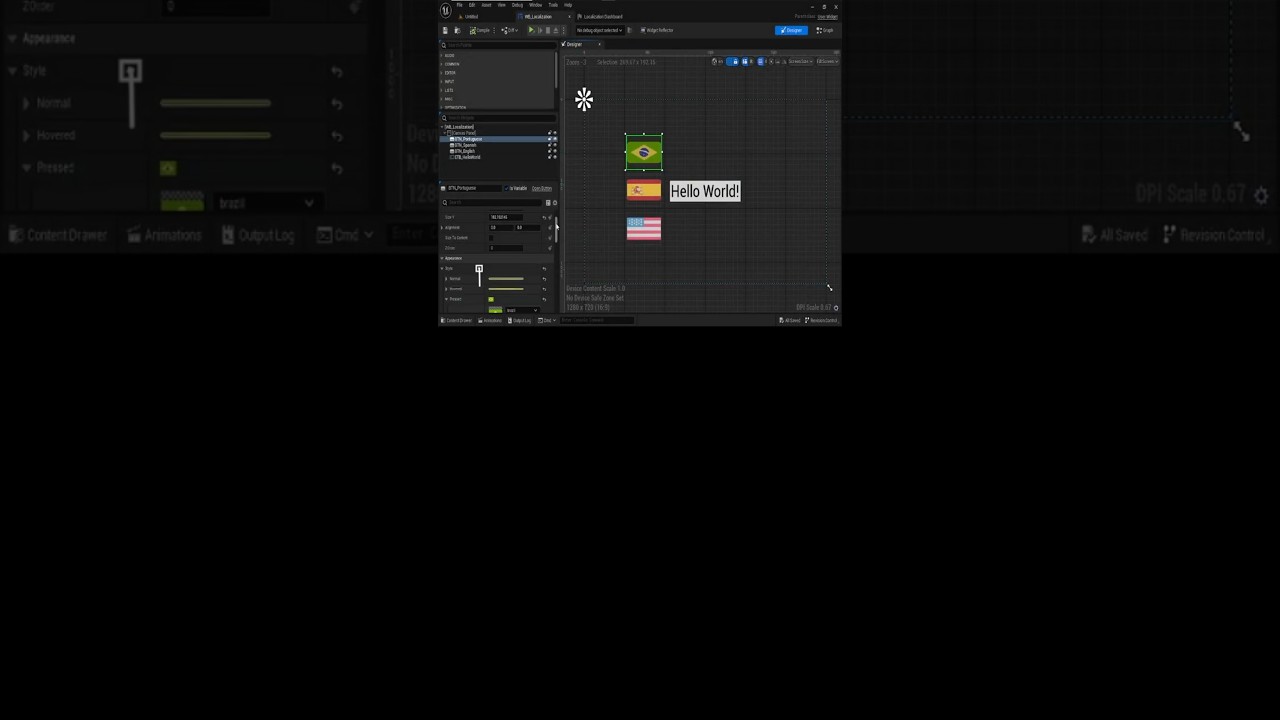Click the ZOrder value field
1280x720 pixels.
click(506, 248)
